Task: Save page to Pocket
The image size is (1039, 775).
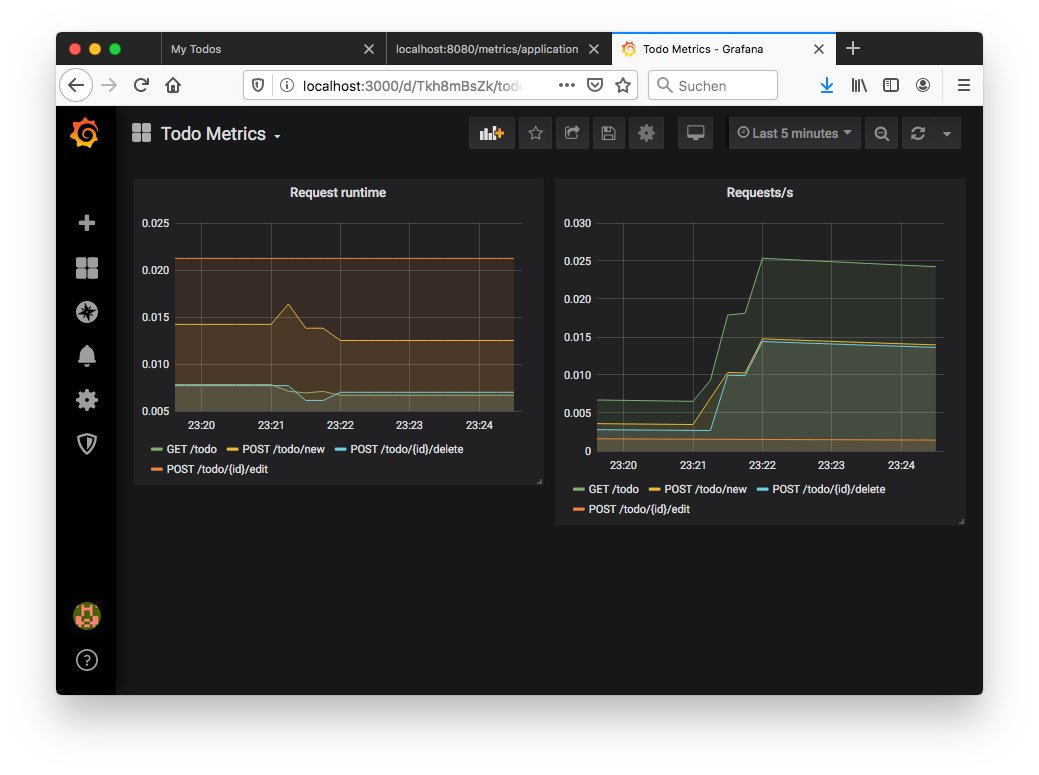Action: [x=595, y=85]
